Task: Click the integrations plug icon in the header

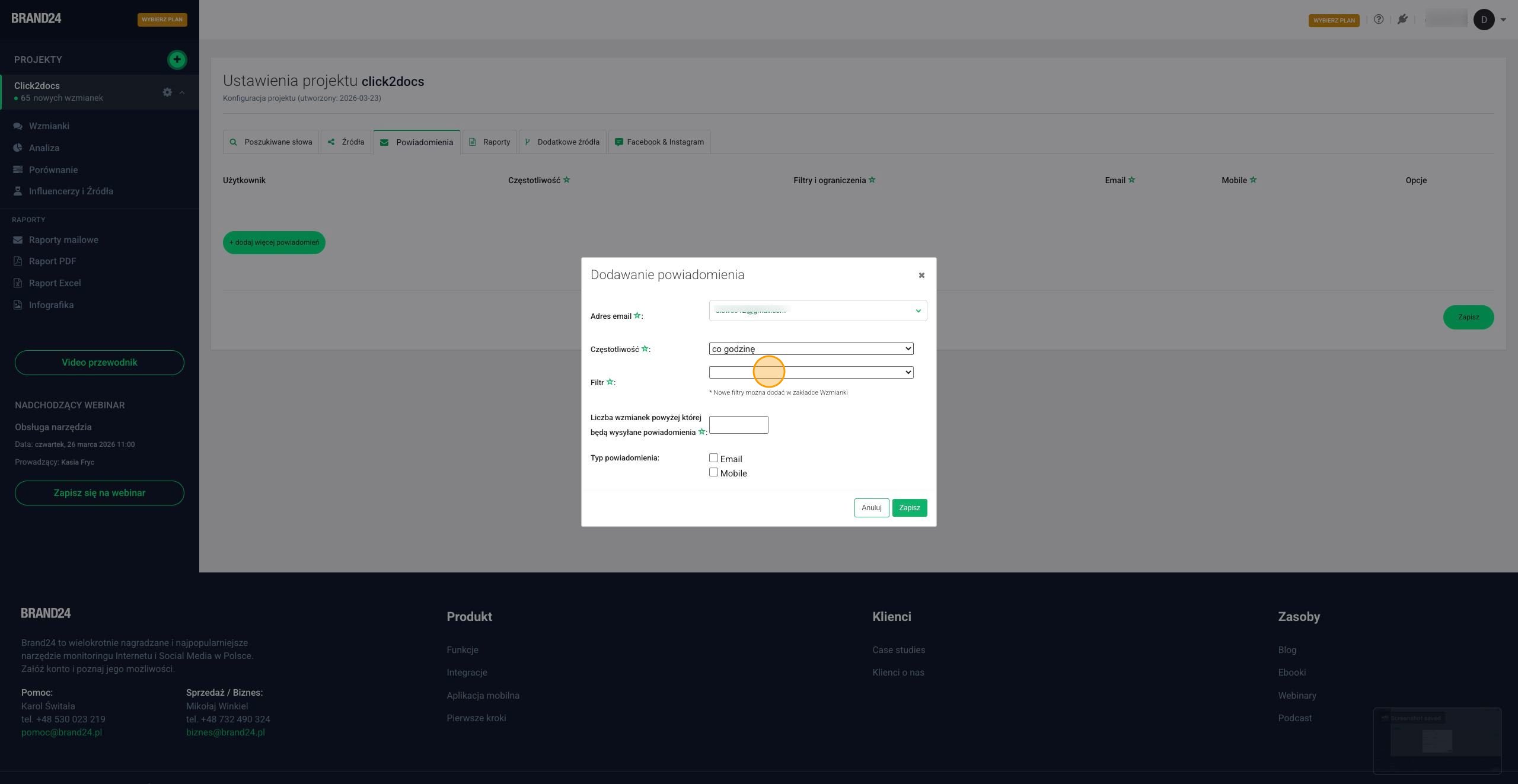Action: pyautogui.click(x=1402, y=20)
